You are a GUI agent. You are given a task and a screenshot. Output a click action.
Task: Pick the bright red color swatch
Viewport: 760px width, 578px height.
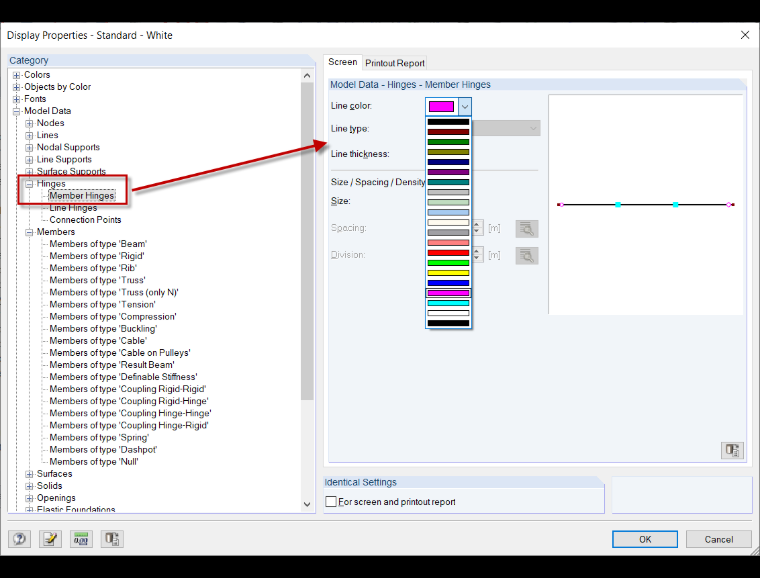pyautogui.click(x=448, y=252)
